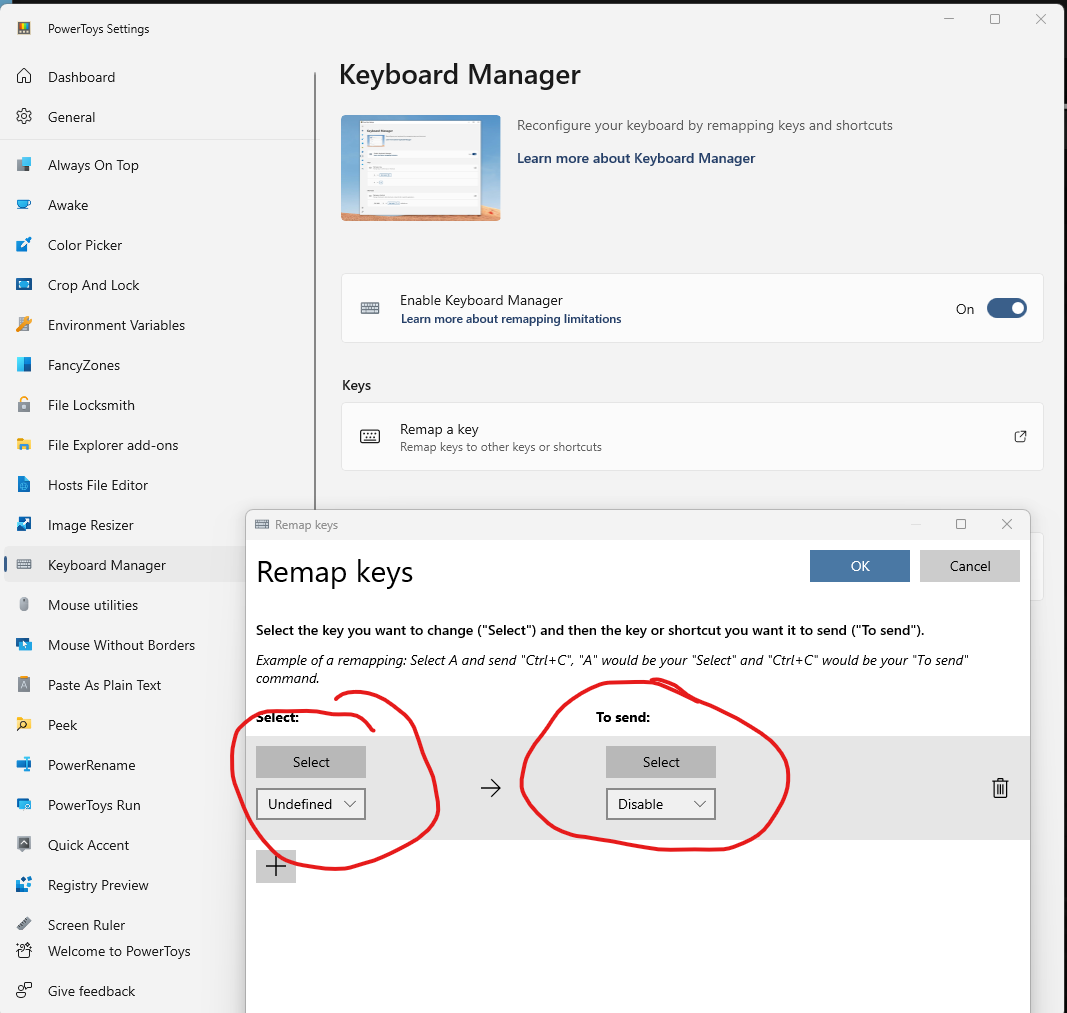The height and width of the screenshot is (1013, 1067).
Task: Click the Keyboard Manager preview thumbnail
Action: [421, 167]
